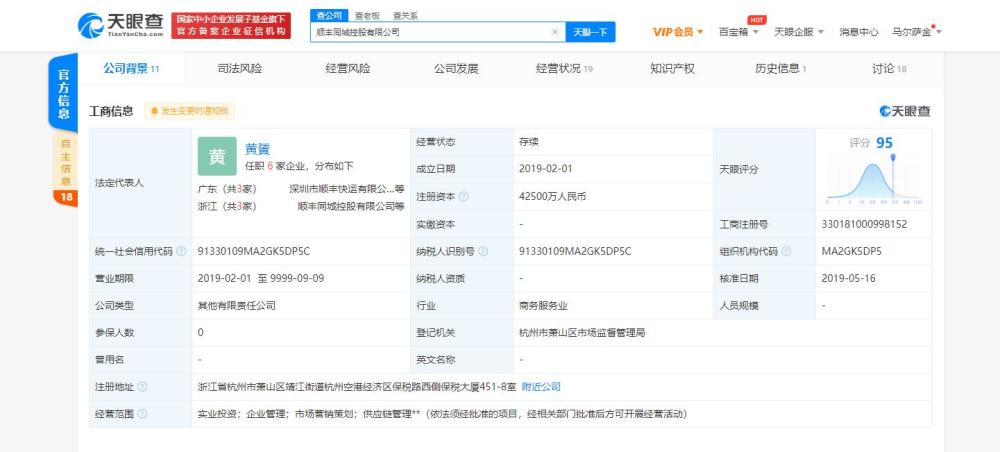Select the credit code 91330109MA2GK5DP5C under 统一社会信用代码
Screen dimensions: 1000x452
pos(254,251)
